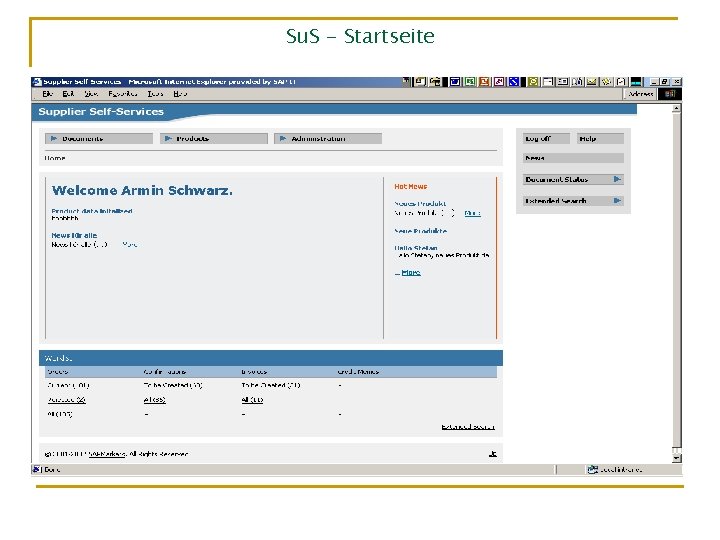This screenshot has height=540, width=720.
Task: Click the Local intranet zone icon in status bar
Action: click(592, 469)
